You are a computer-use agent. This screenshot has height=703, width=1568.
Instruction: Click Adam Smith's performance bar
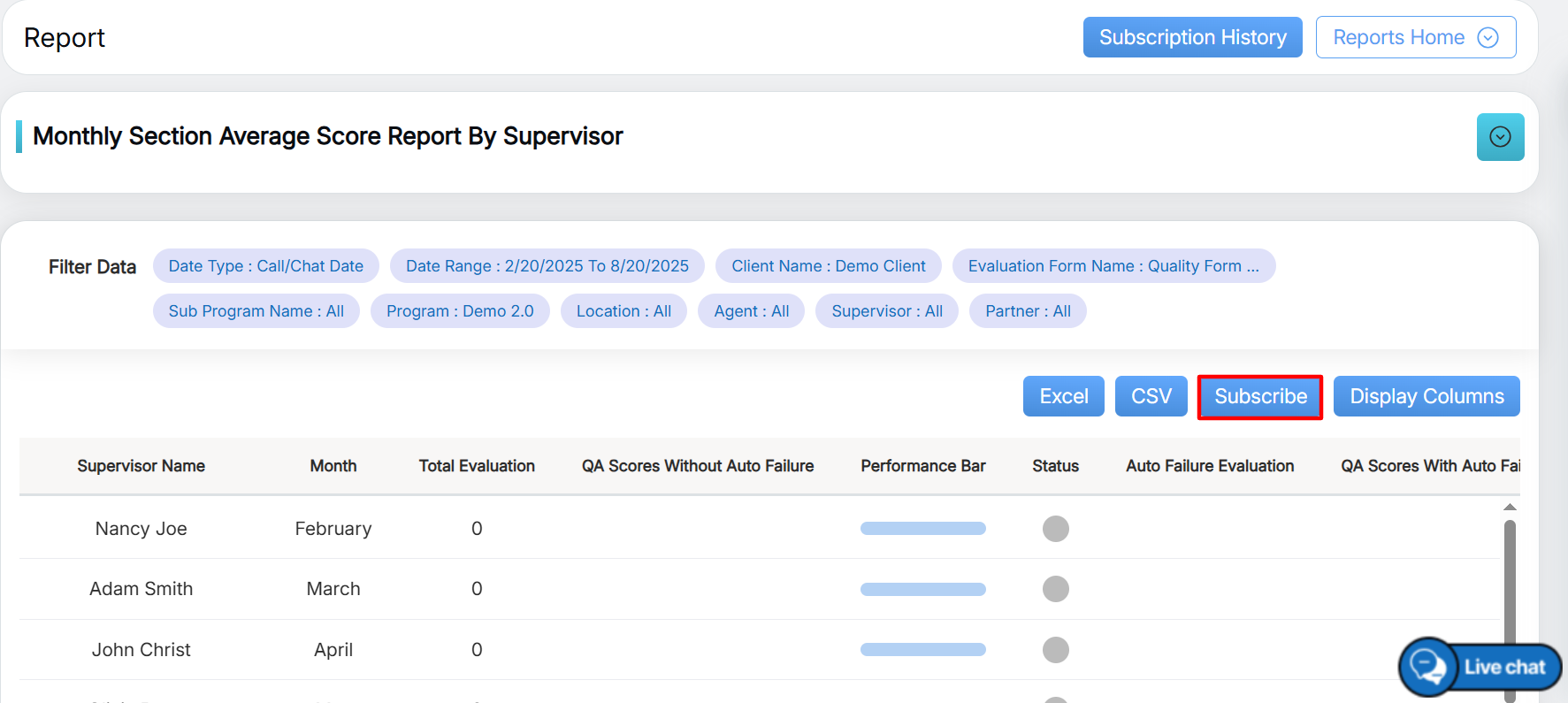(922, 590)
